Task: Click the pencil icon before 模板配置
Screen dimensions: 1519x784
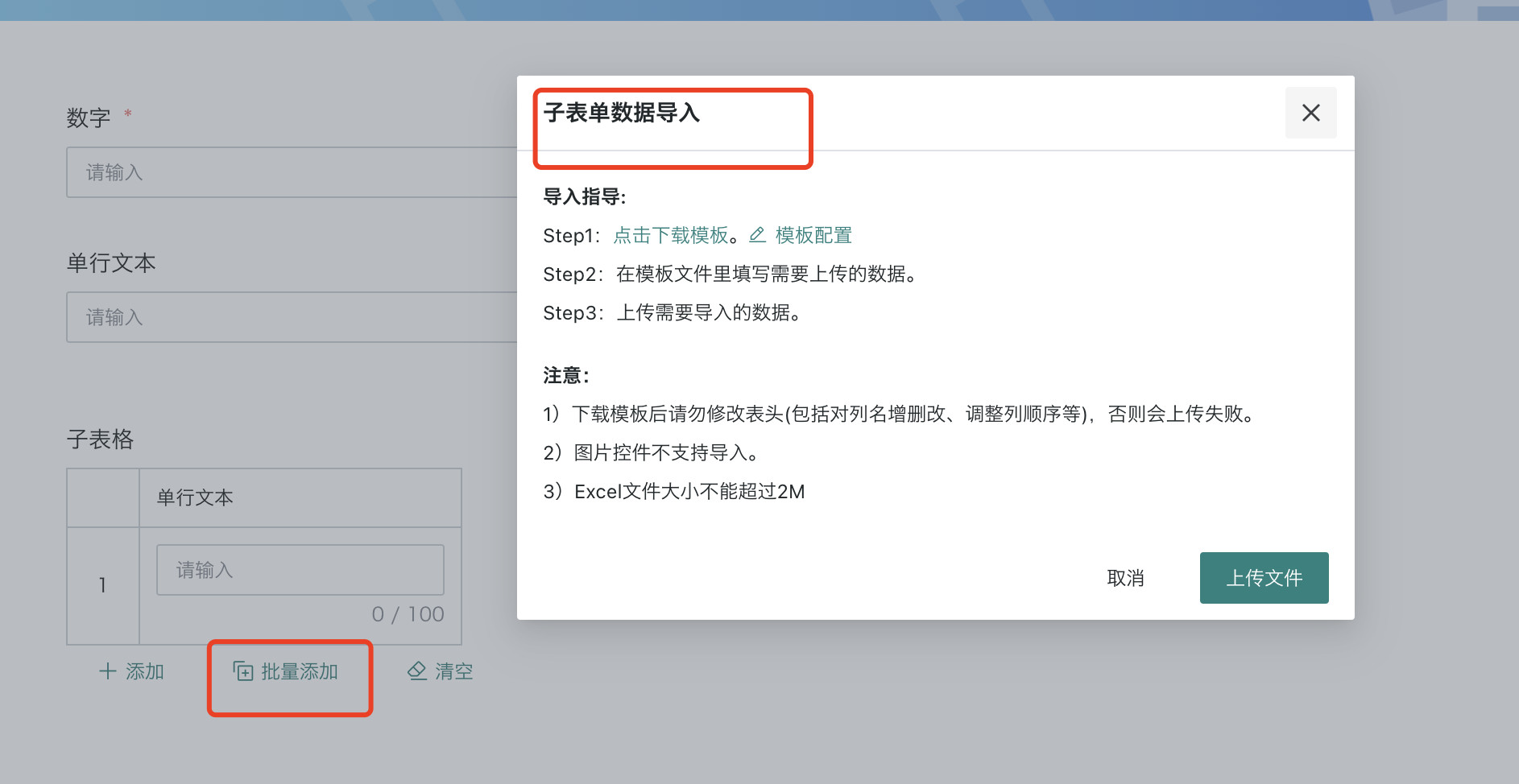Action: [x=755, y=235]
